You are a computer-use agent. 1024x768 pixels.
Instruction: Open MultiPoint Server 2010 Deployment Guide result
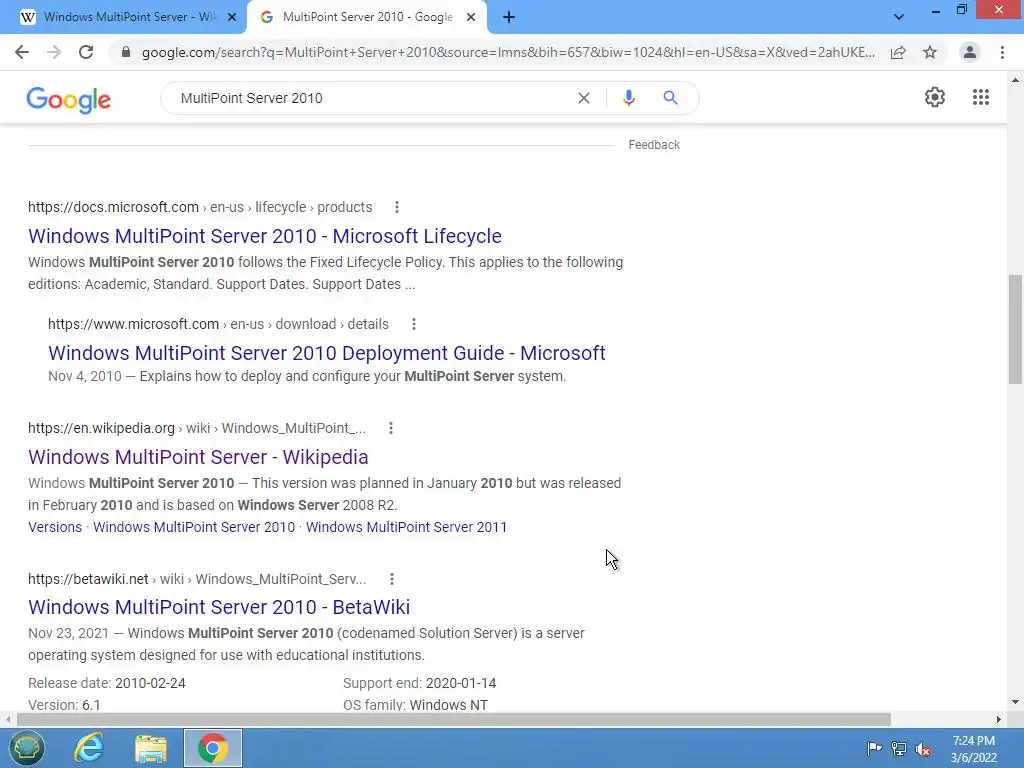tap(327, 353)
